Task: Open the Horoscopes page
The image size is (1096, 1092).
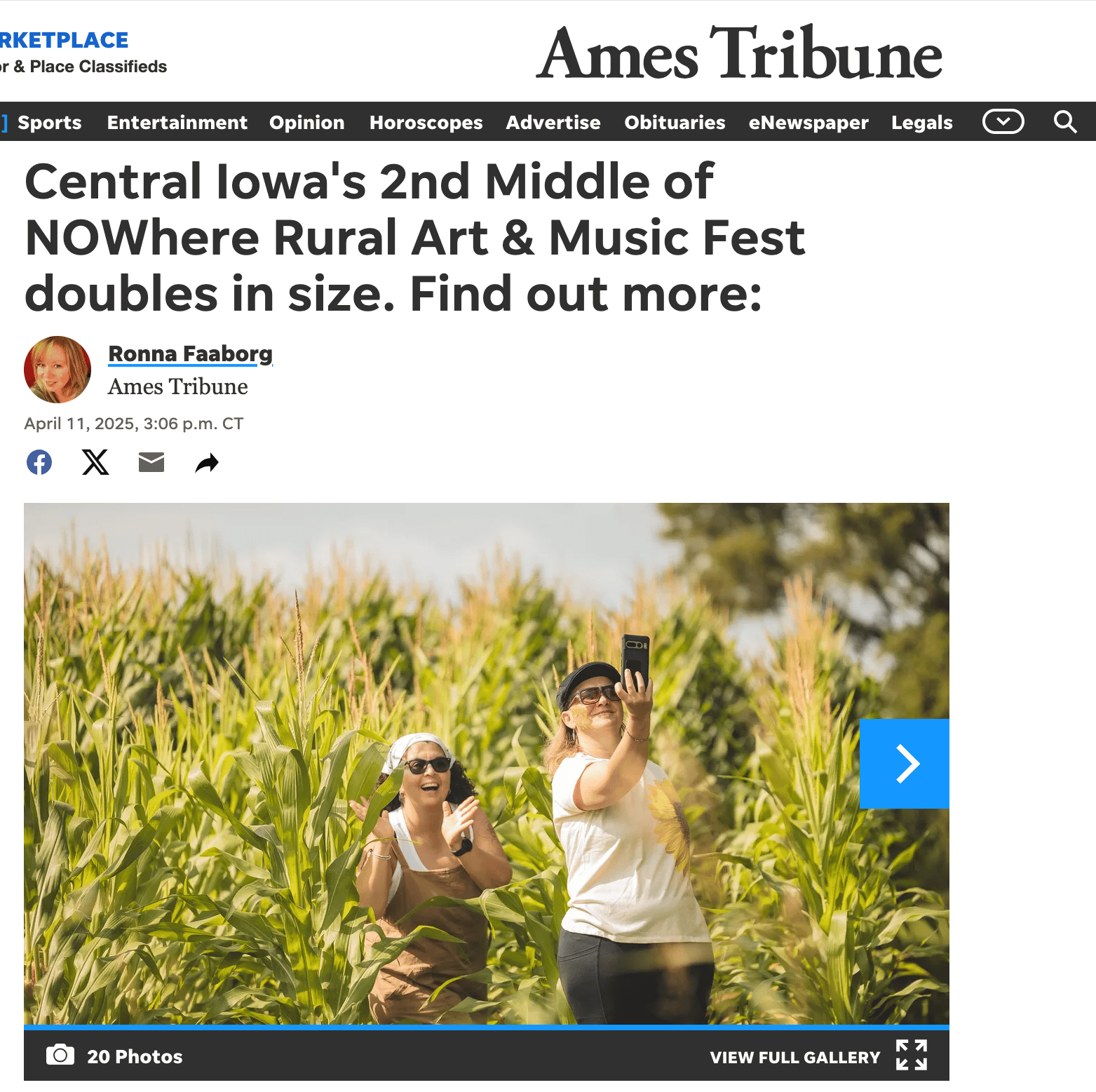Action: pos(426,122)
